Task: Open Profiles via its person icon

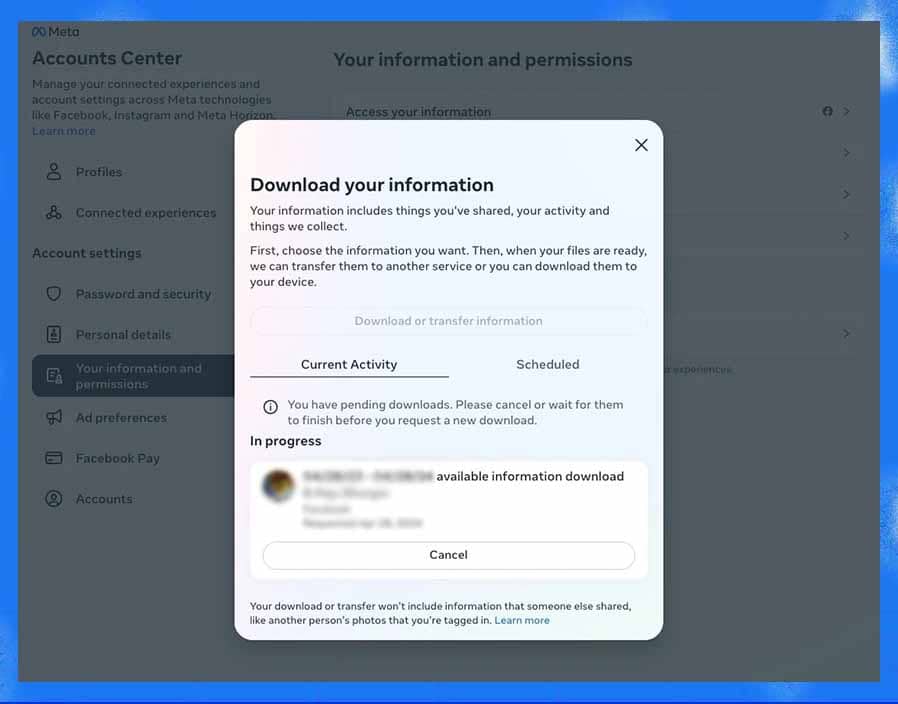Action: (54, 172)
